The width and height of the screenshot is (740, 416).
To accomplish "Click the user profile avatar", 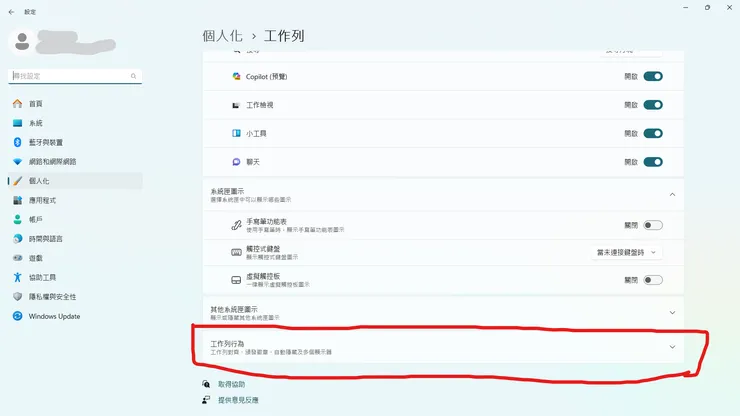I will pyautogui.click(x=22, y=42).
